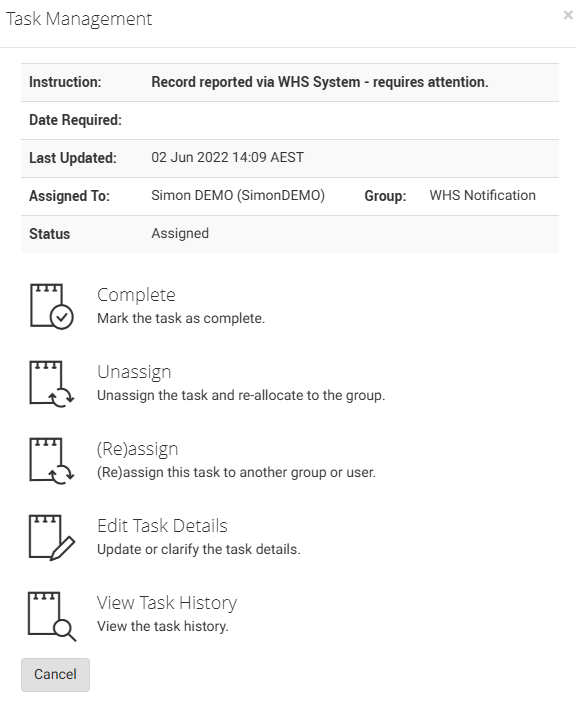Choose the (Re)assign heading

pos(138,449)
